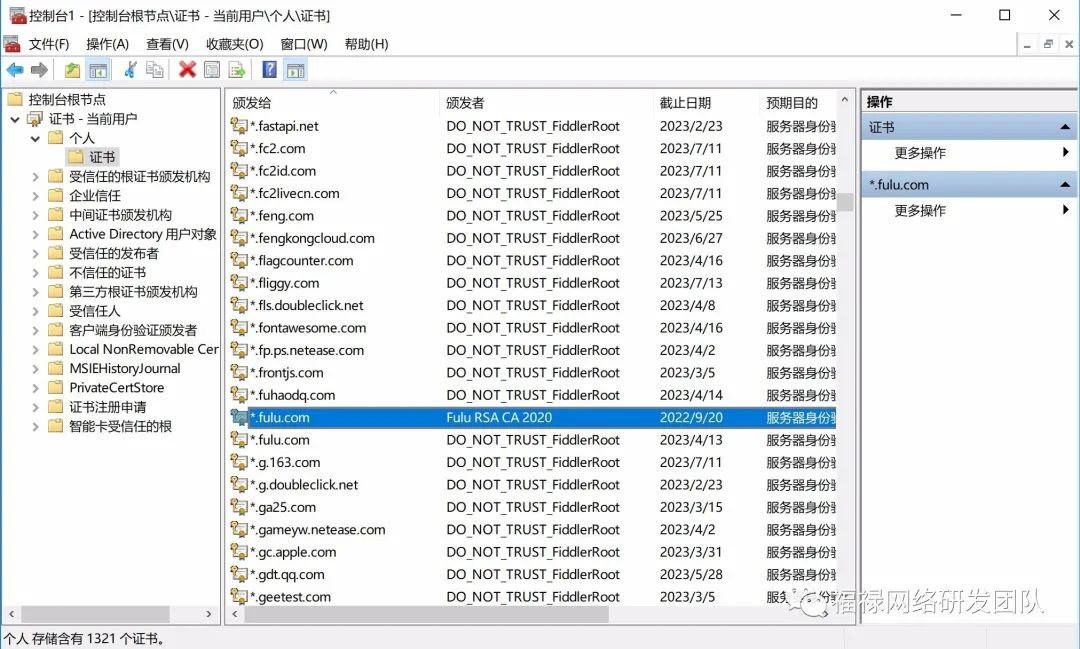Select the Local NonRemovable Cer tree item

tap(144, 349)
